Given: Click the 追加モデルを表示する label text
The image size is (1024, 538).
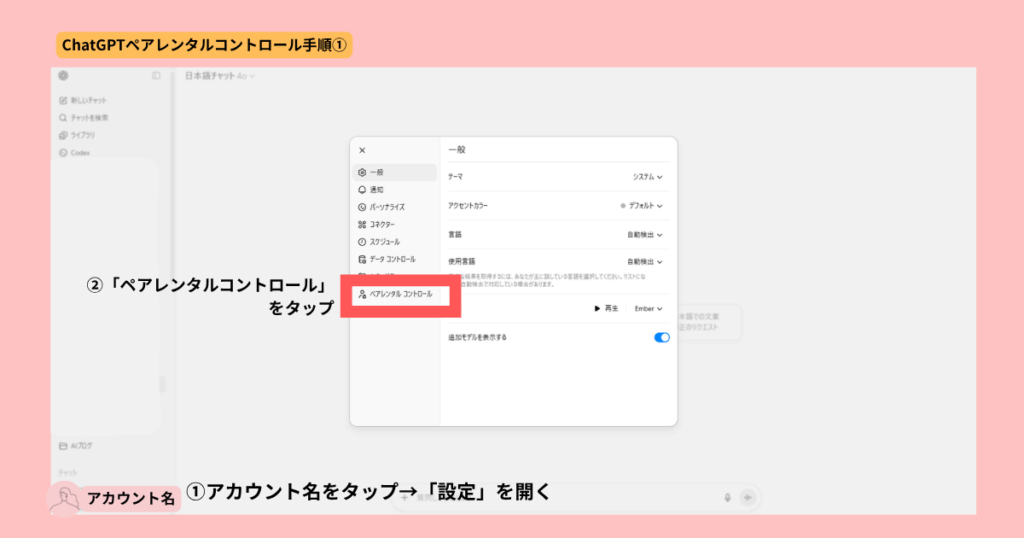Looking at the screenshot, I should tap(477, 338).
